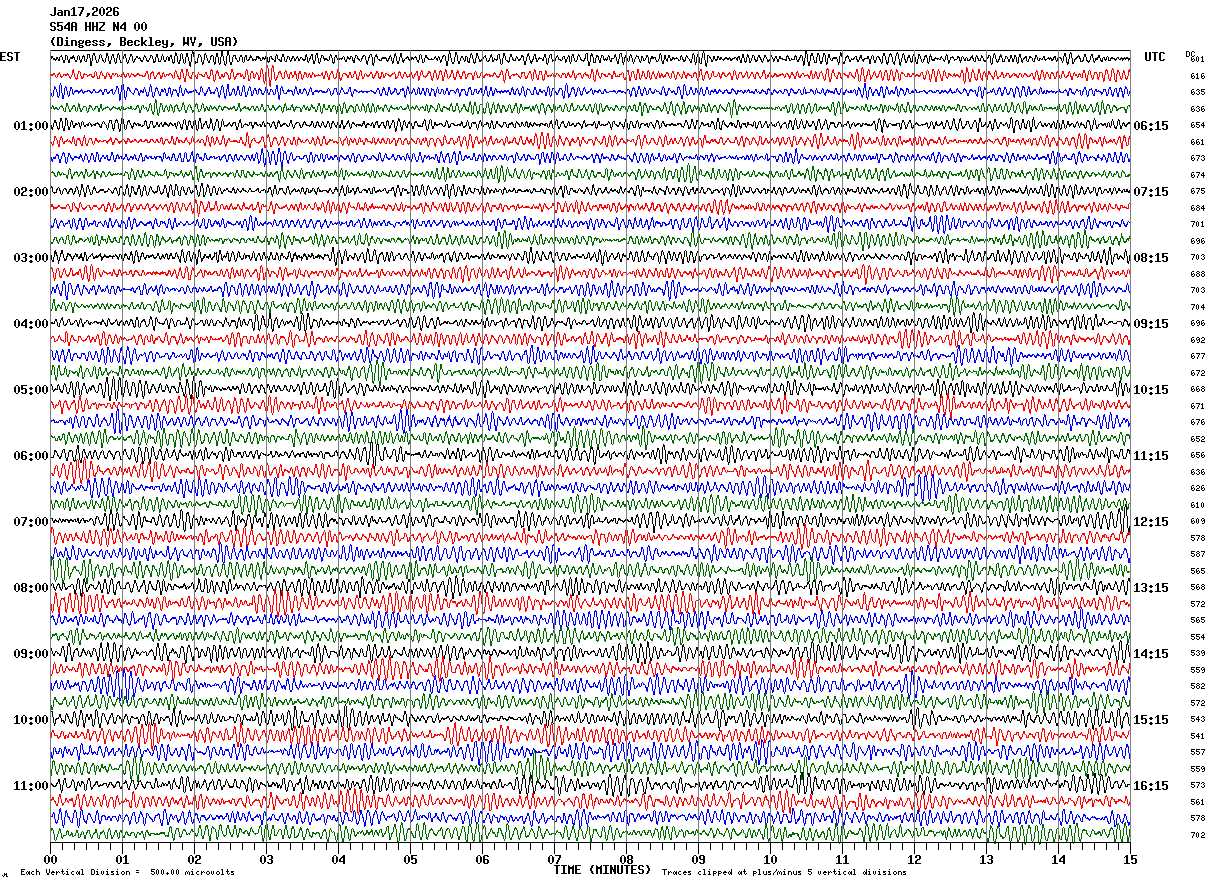
Task: Click DC offset value 702
Action: coord(1198,835)
